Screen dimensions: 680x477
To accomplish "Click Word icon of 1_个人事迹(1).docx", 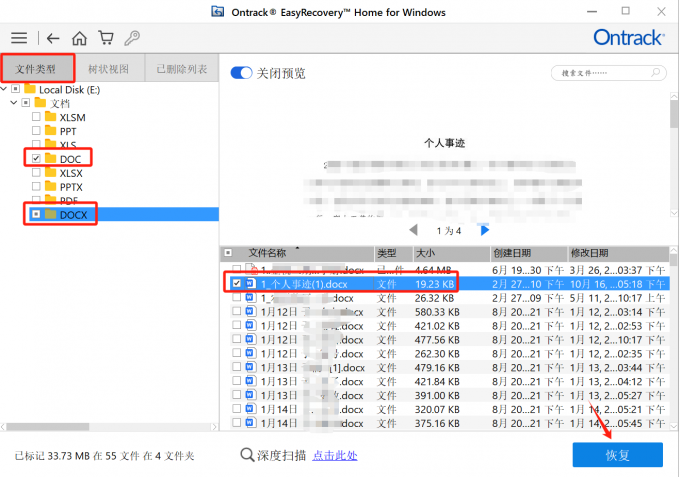I will pos(250,284).
